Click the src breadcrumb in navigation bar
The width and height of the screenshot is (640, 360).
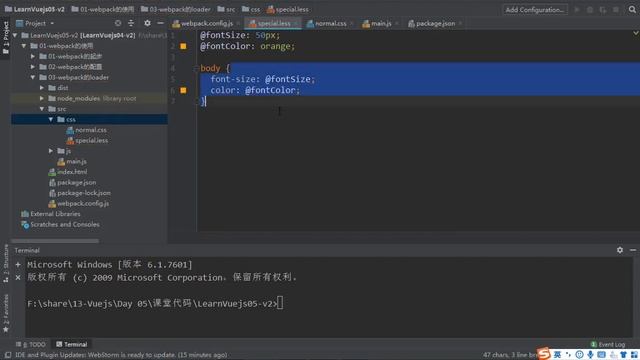(226, 9)
